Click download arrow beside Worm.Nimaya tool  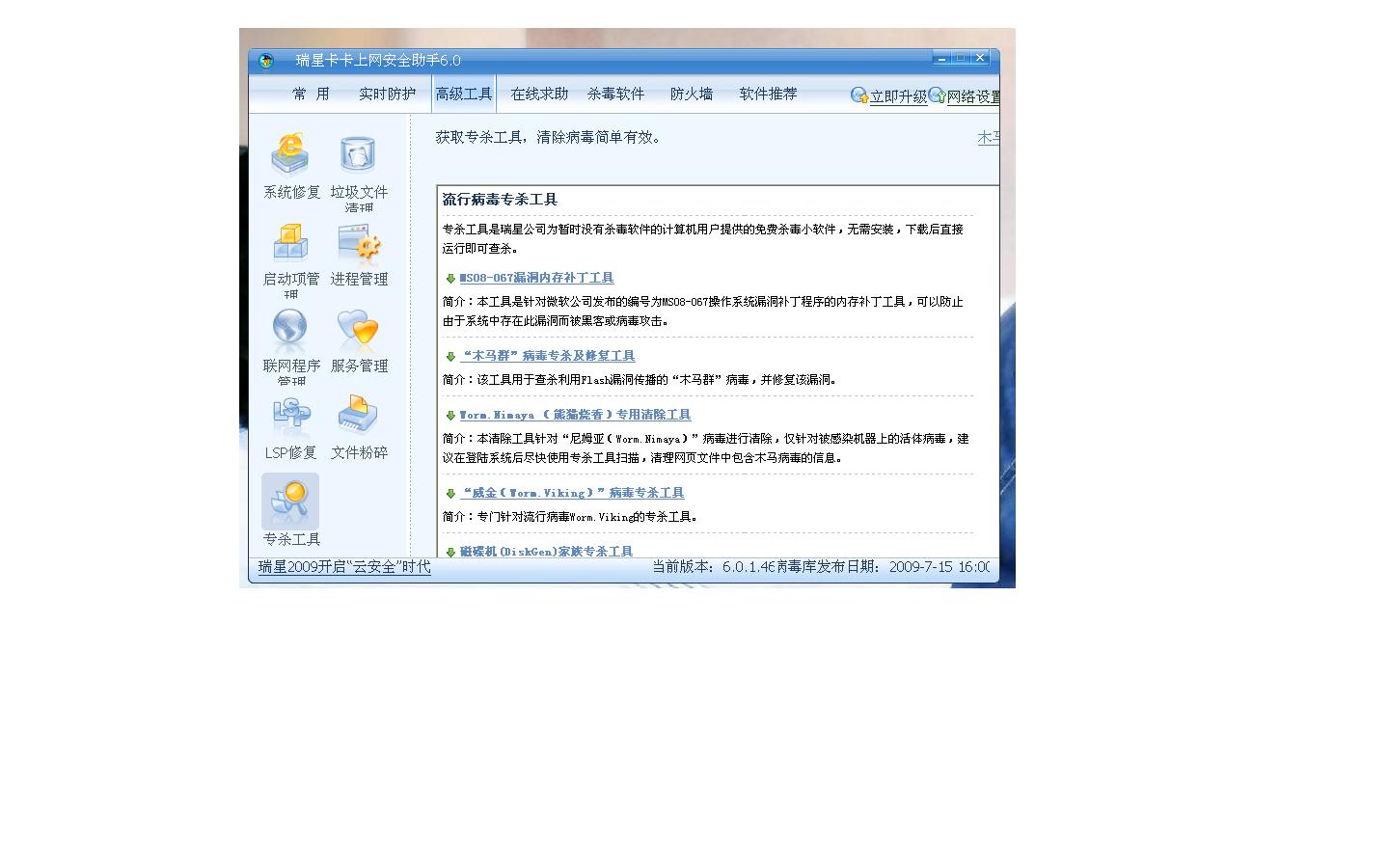[x=450, y=416]
